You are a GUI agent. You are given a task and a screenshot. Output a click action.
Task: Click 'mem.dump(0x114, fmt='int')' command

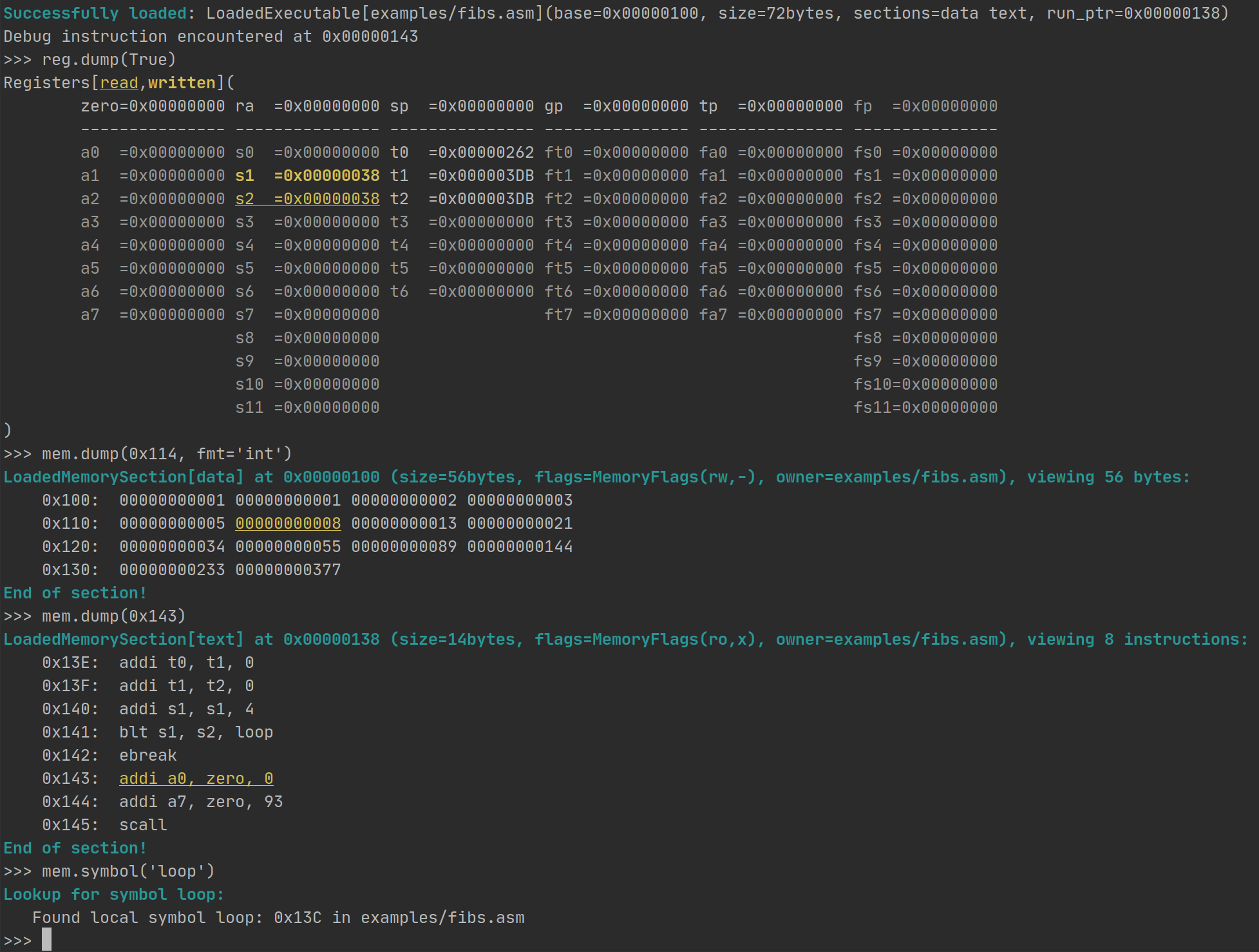tap(167, 454)
